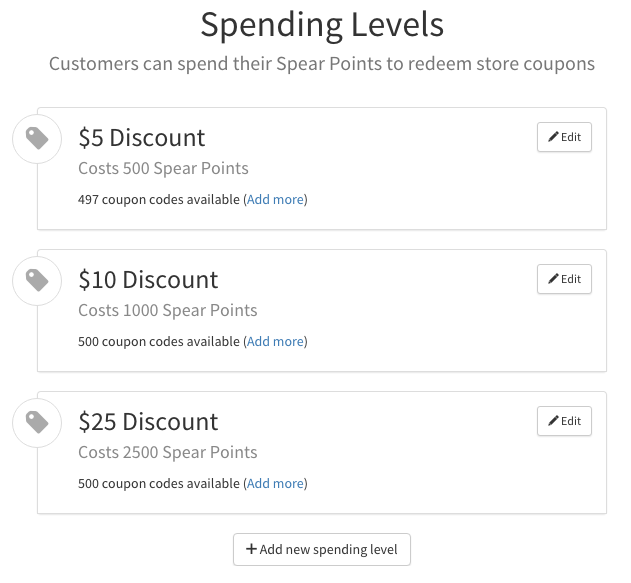Click the tag icon beside $10 Discount

point(37,281)
